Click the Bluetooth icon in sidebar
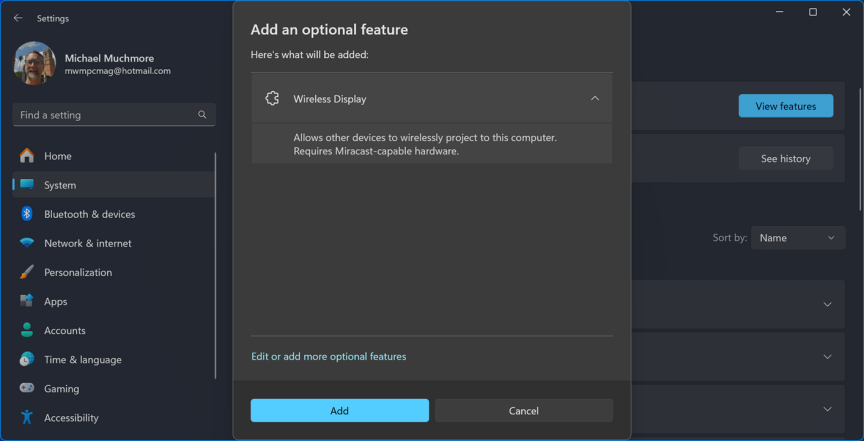864x441 pixels. click(x=26, y=214)
